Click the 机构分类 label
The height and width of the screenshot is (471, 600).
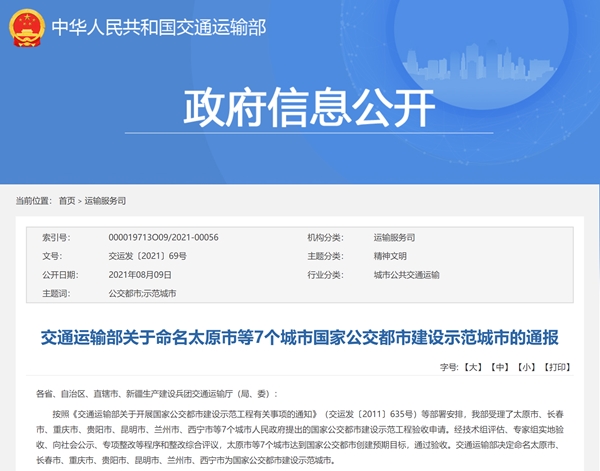click(326, 238)
